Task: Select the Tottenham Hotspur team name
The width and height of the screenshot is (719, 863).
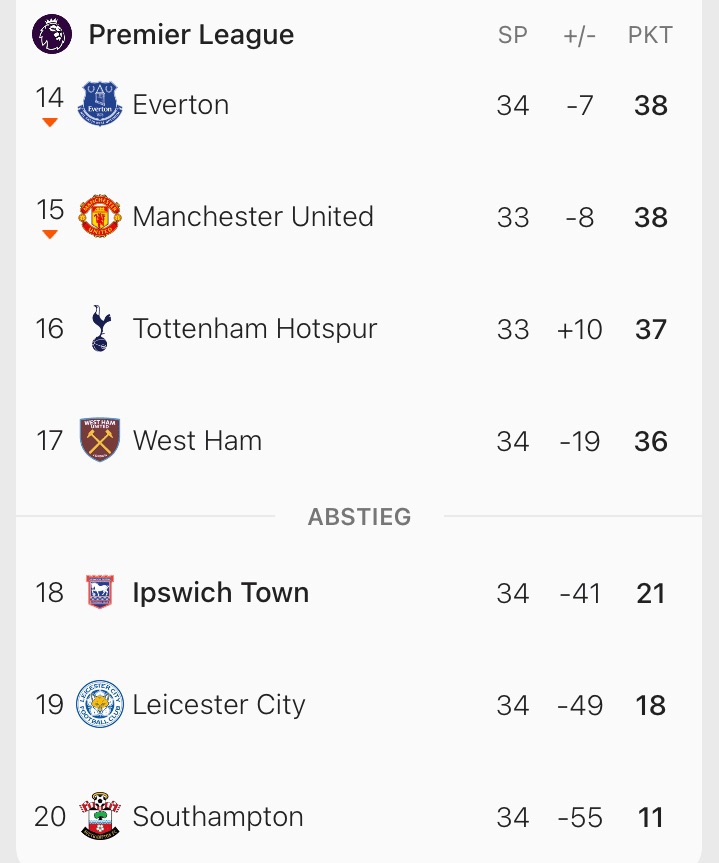Action: (255, 329)
